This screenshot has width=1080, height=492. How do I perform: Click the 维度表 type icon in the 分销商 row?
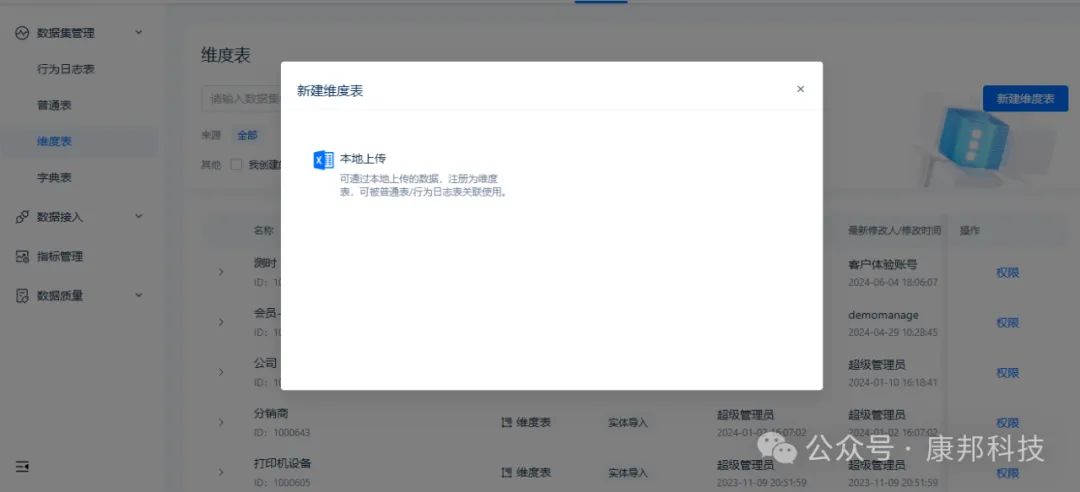[x=506, y=422]
